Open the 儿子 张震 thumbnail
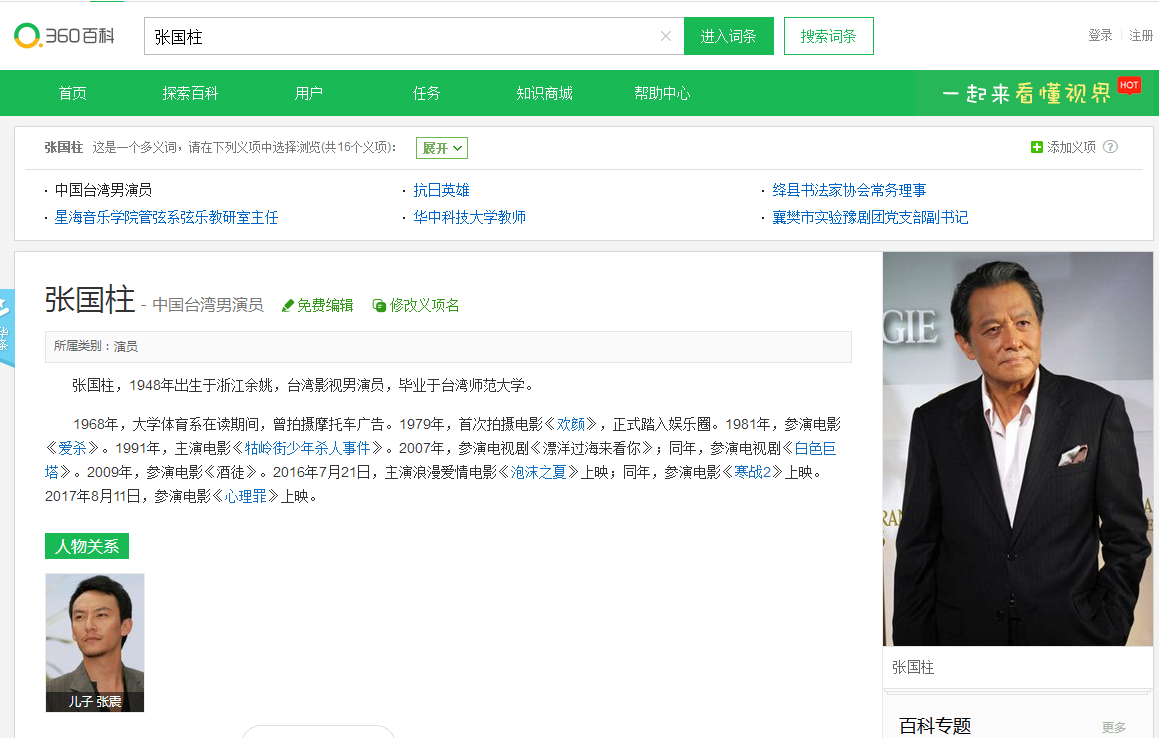 95,641
